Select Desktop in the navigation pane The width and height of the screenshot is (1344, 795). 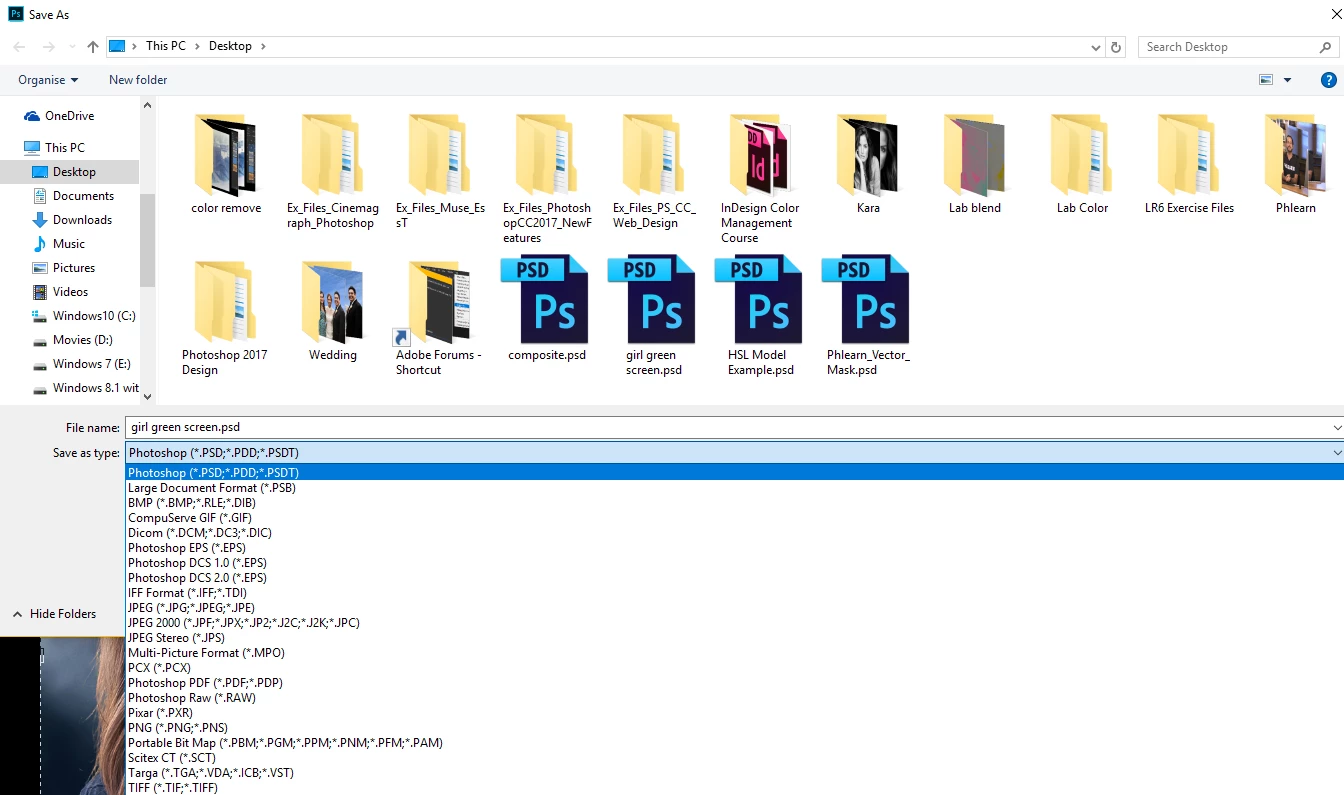70,172
